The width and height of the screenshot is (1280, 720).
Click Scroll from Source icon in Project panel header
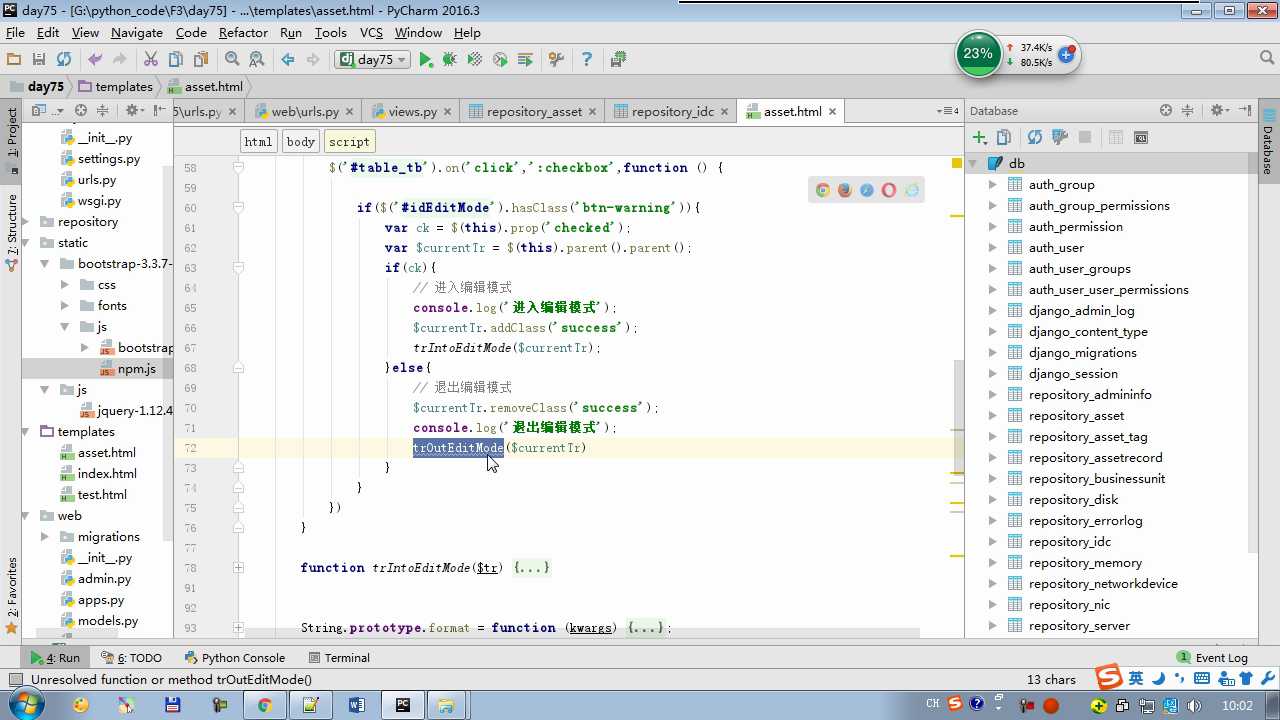[81, 111]
